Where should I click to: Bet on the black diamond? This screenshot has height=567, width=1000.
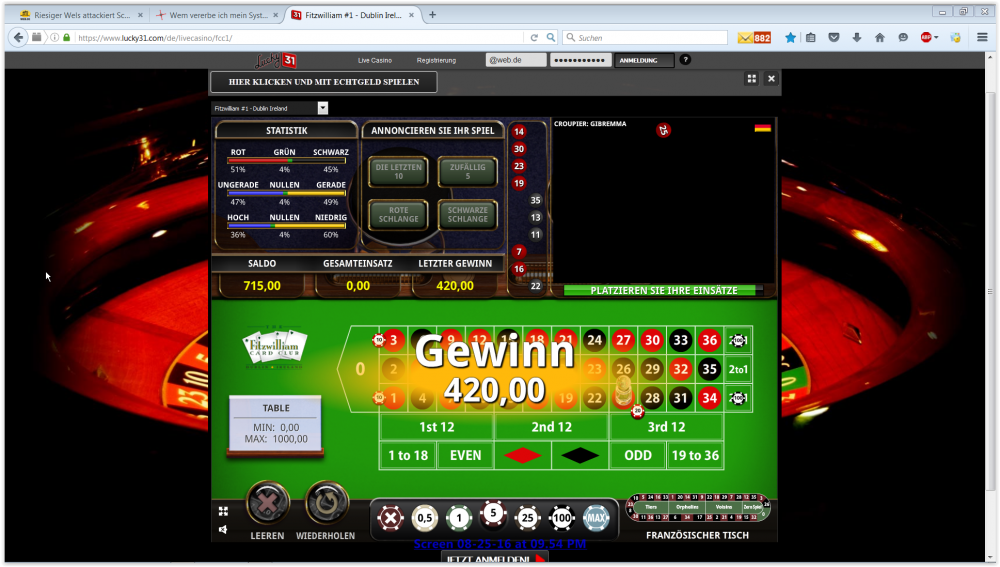580,455
